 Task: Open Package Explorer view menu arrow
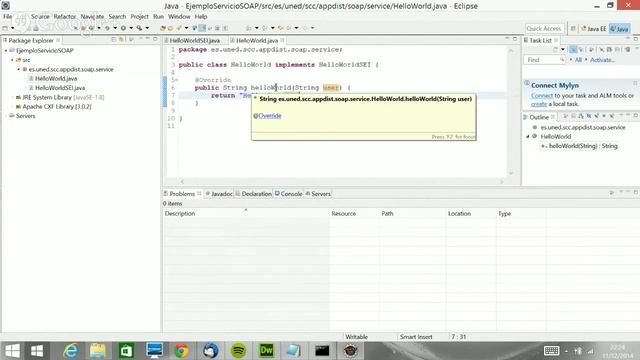click(131, 40)
